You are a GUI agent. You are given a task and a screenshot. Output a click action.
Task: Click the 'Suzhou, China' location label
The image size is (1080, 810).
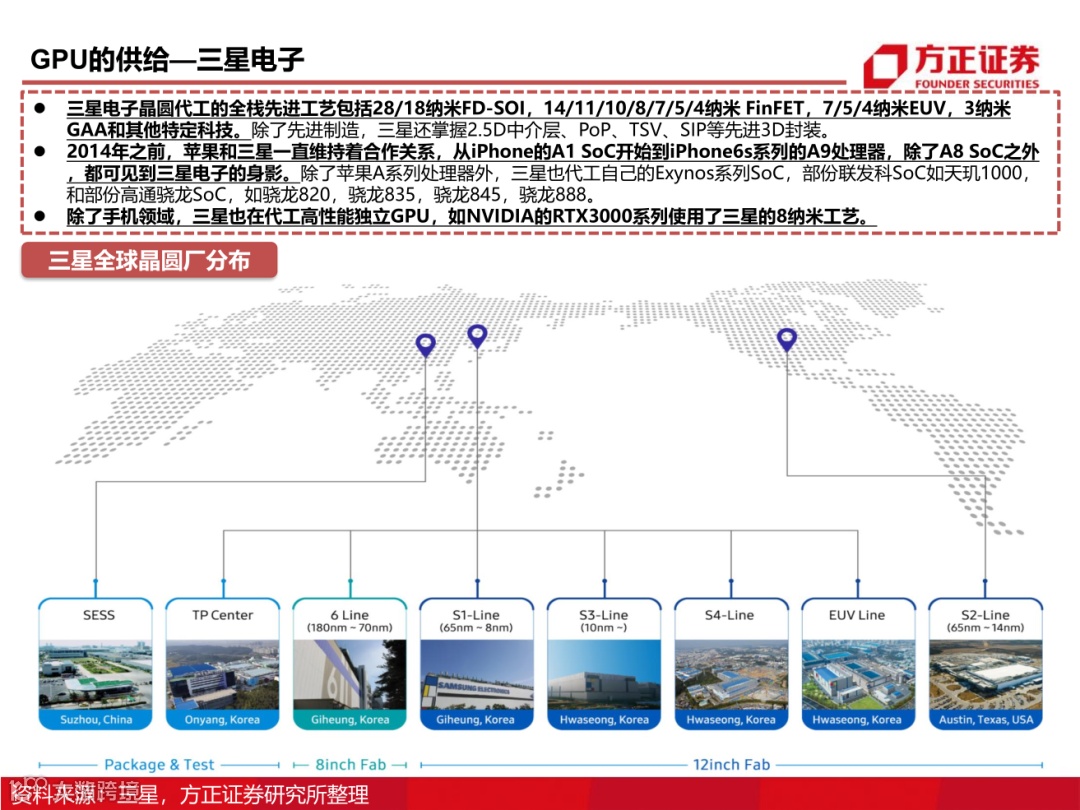[96, 720]
